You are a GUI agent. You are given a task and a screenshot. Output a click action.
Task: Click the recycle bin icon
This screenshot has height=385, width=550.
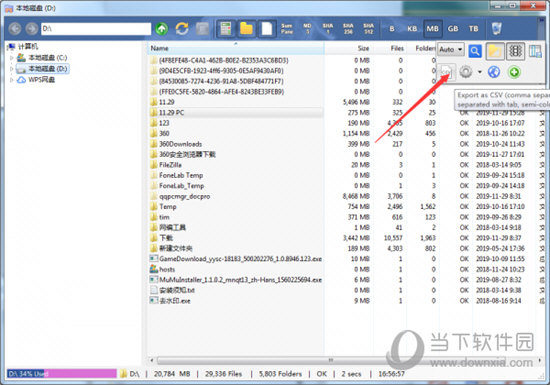[x=496, y=28]
